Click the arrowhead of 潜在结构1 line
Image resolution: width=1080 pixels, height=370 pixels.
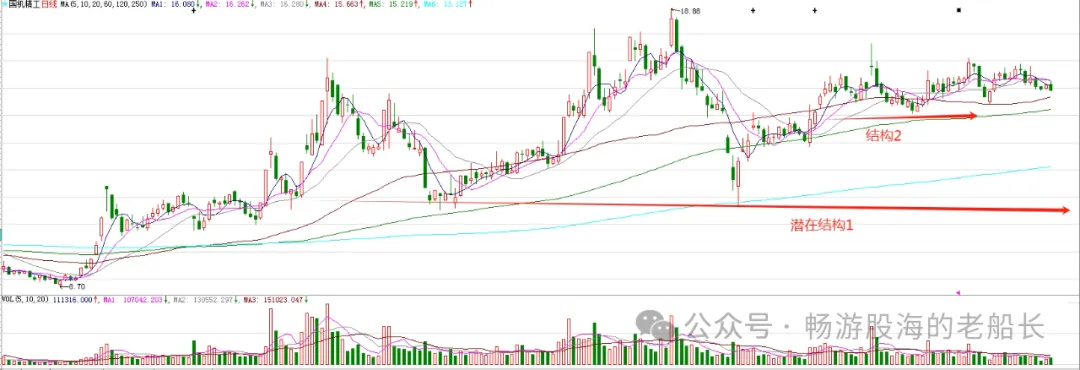pyautogui.click(x=1065, y=210)
